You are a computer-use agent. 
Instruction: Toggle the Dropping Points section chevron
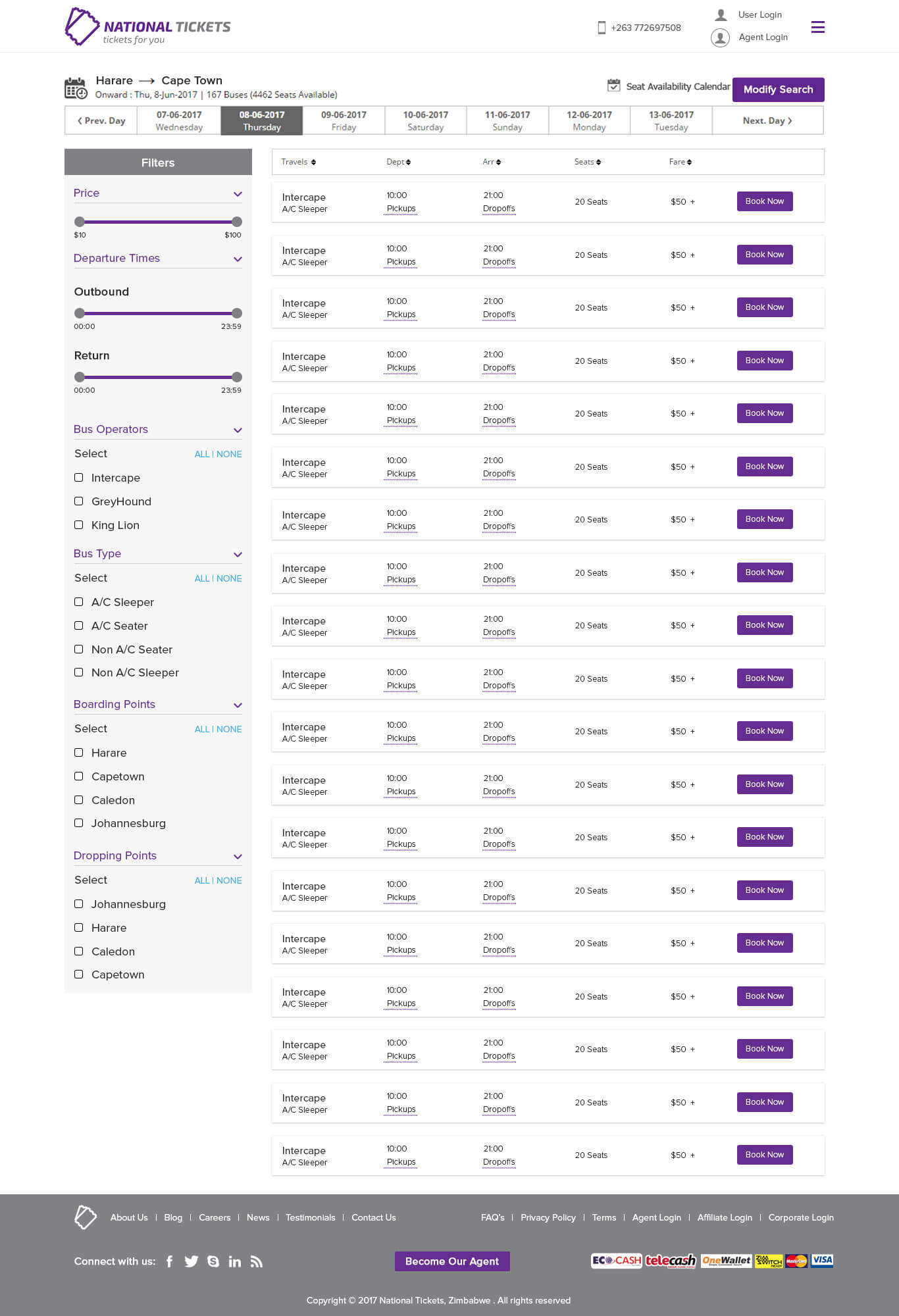coord(238,856)
